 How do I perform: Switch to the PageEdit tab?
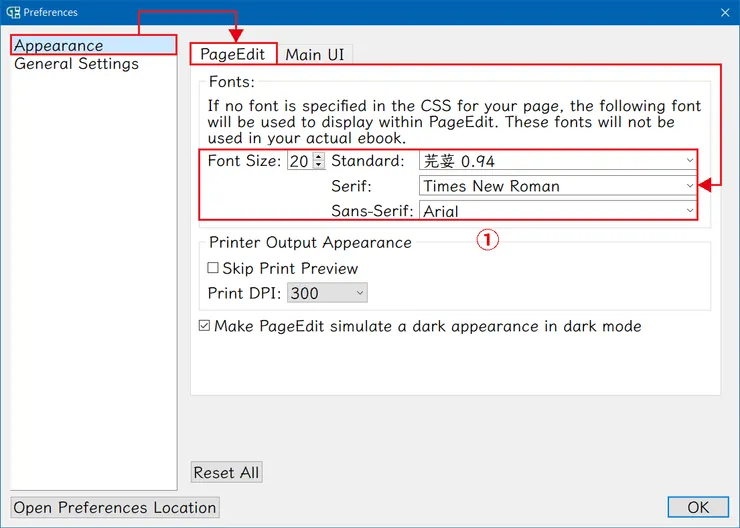(x=232, y=54)
